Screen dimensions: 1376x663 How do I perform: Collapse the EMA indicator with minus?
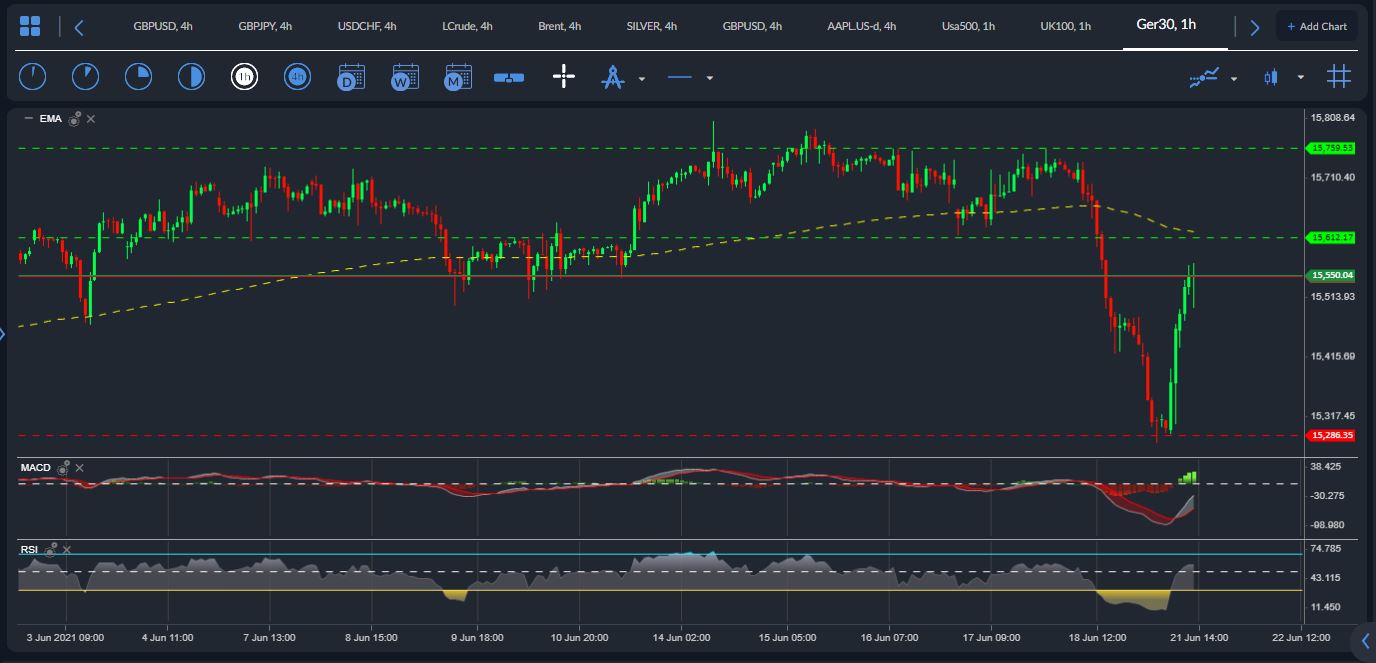tap(28, 119)
